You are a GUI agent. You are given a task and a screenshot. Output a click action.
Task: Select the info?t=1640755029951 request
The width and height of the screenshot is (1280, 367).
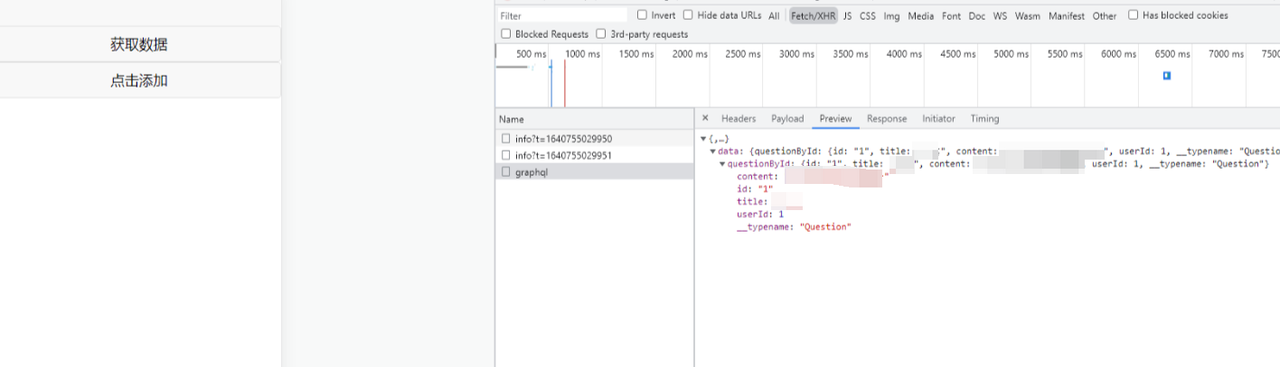point(594,155)
